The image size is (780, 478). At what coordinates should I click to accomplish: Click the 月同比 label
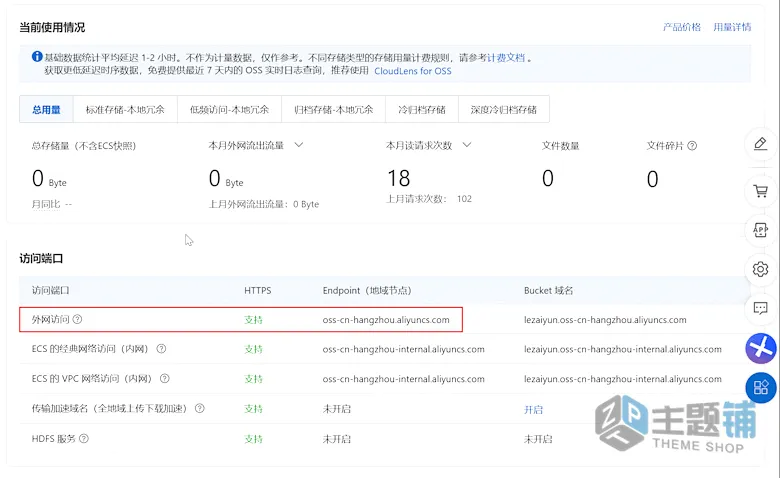click(x=46, y=204)
